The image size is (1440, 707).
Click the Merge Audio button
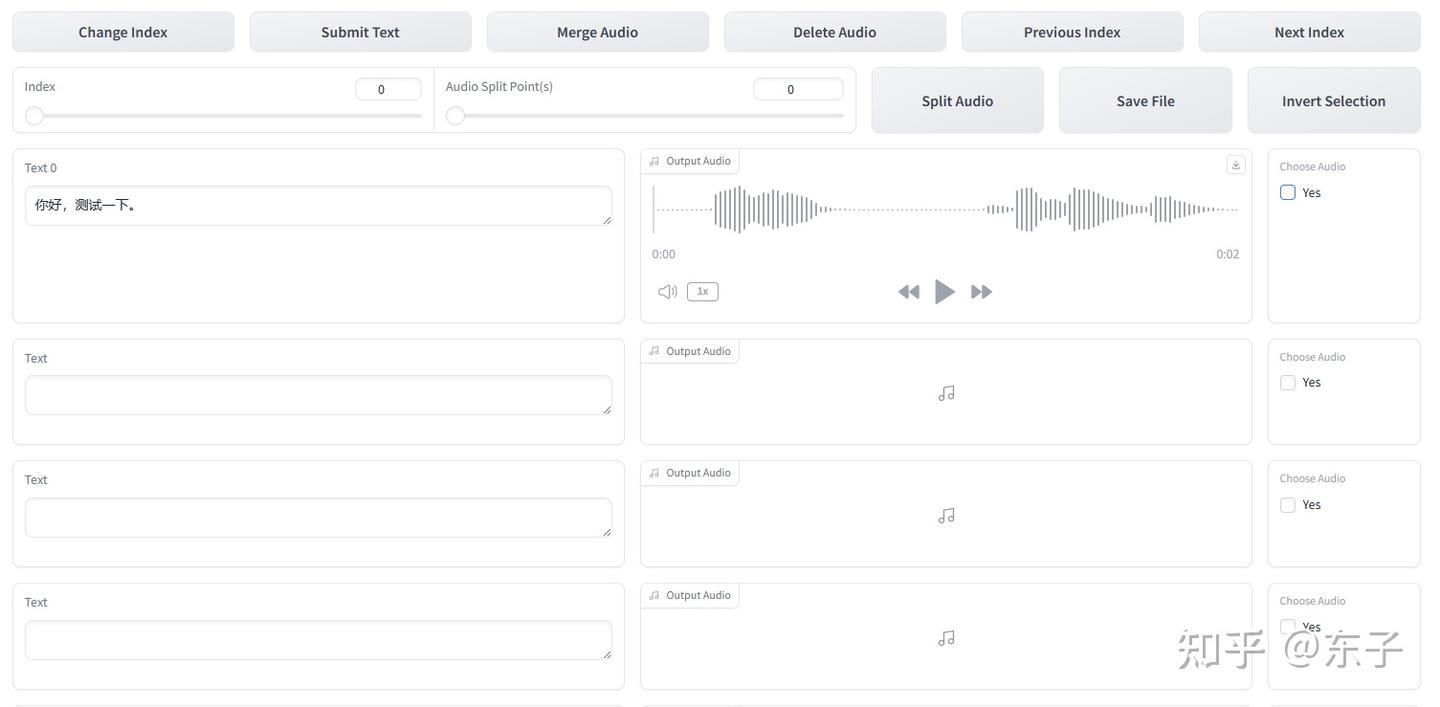(x=597, y=32)
